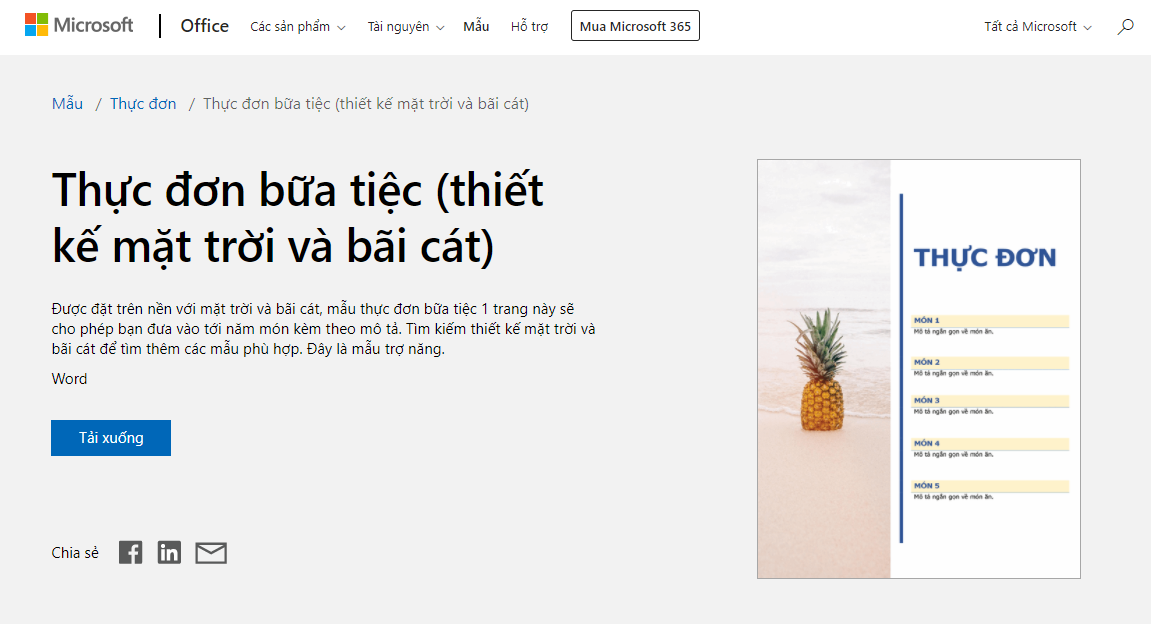
Task: Click the "Tải xuống" download button
Action: (x=110, y=437)
